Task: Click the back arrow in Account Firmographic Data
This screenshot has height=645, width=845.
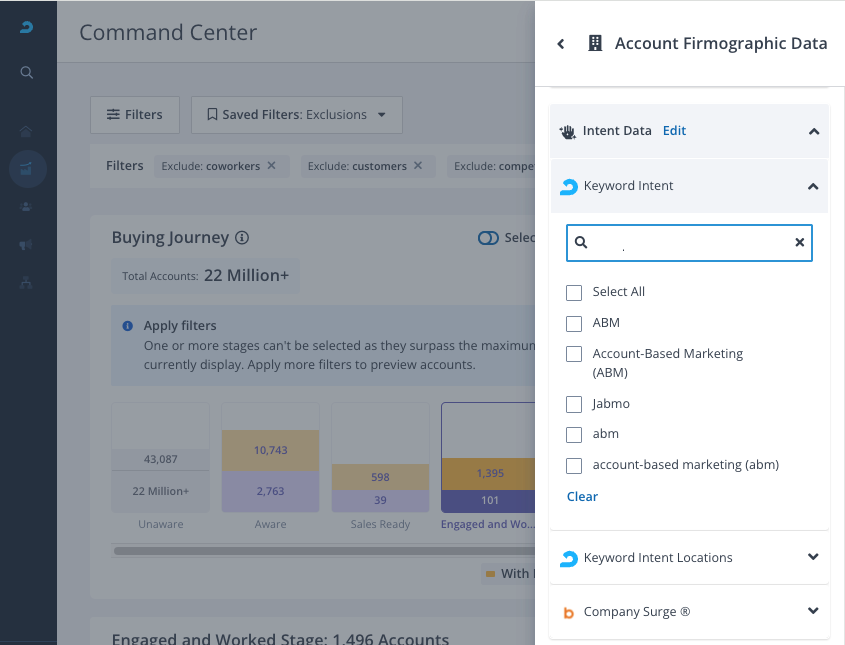Action: [x=561, y=44]
